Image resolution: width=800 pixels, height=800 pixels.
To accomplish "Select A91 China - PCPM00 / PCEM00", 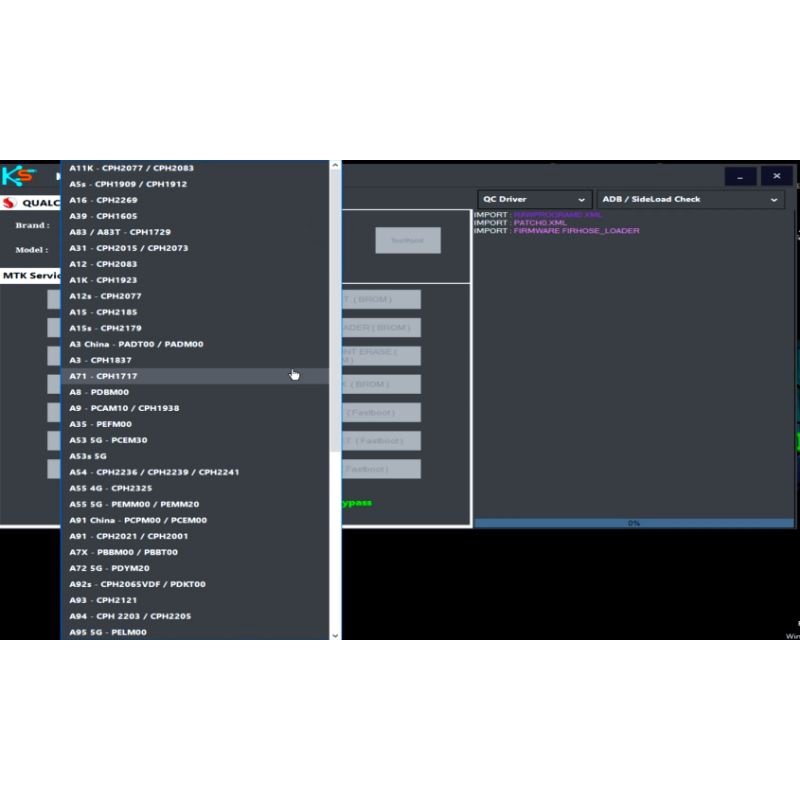I will click(195, 520).
